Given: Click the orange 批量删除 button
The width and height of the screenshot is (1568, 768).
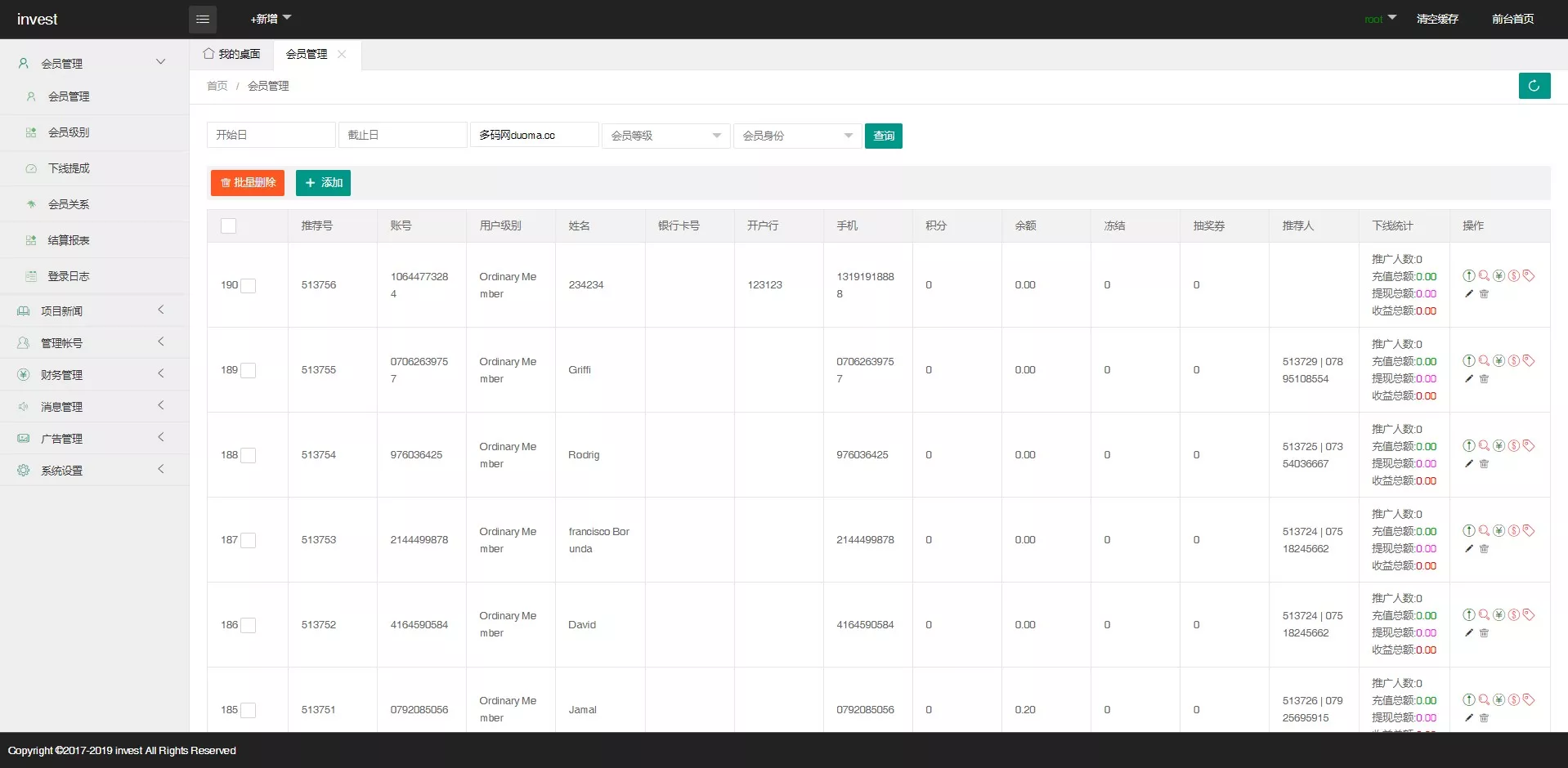Looking at the screenshot, I should (x=248, y=183).
